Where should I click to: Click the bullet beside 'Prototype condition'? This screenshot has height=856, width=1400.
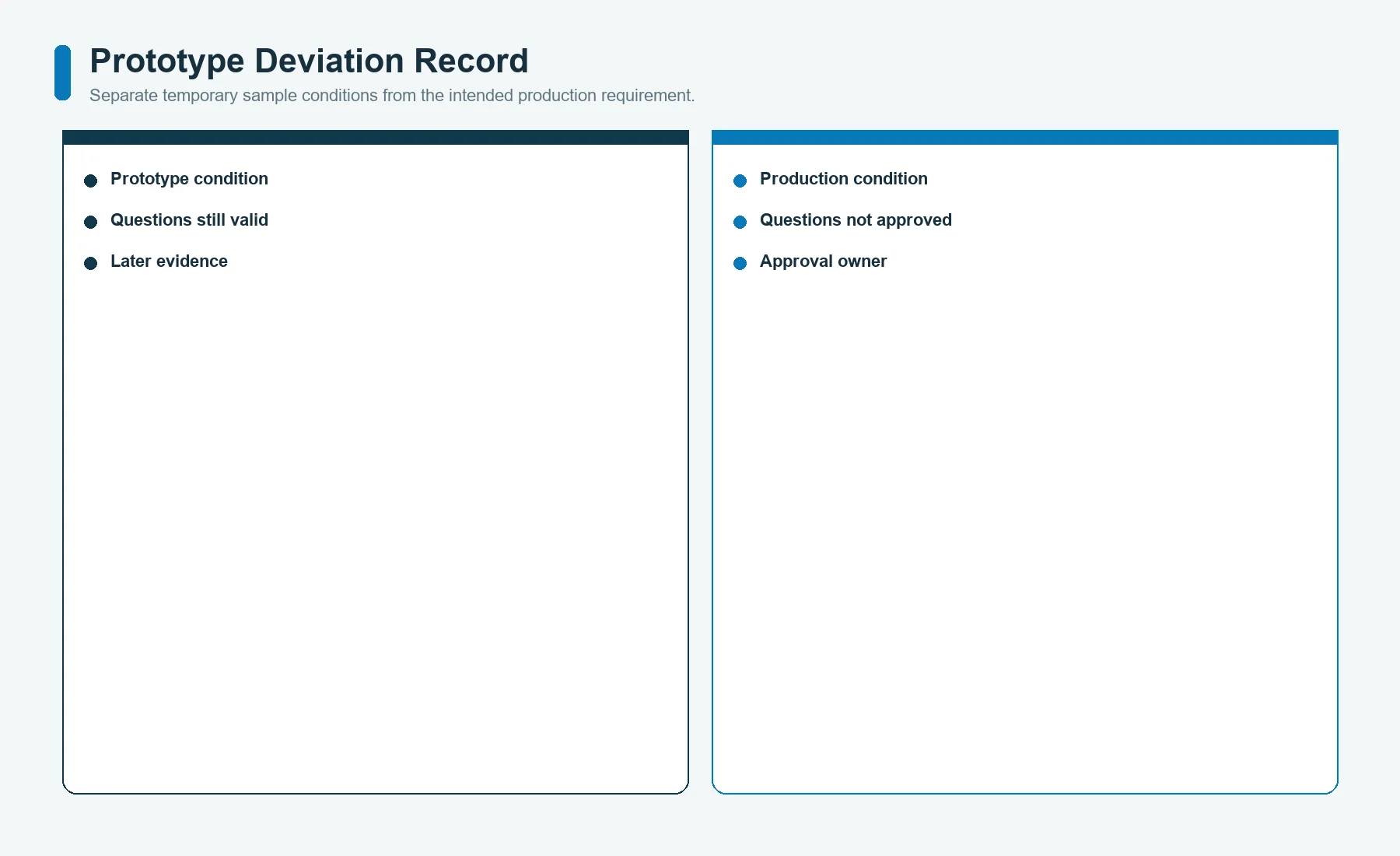91,181
